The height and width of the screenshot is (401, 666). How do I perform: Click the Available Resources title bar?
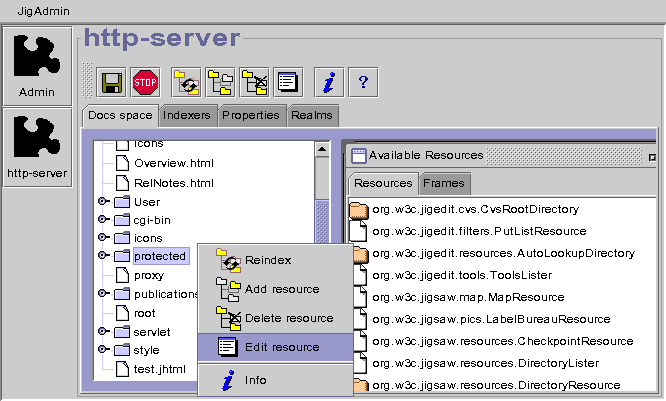[x=501, y=155]
